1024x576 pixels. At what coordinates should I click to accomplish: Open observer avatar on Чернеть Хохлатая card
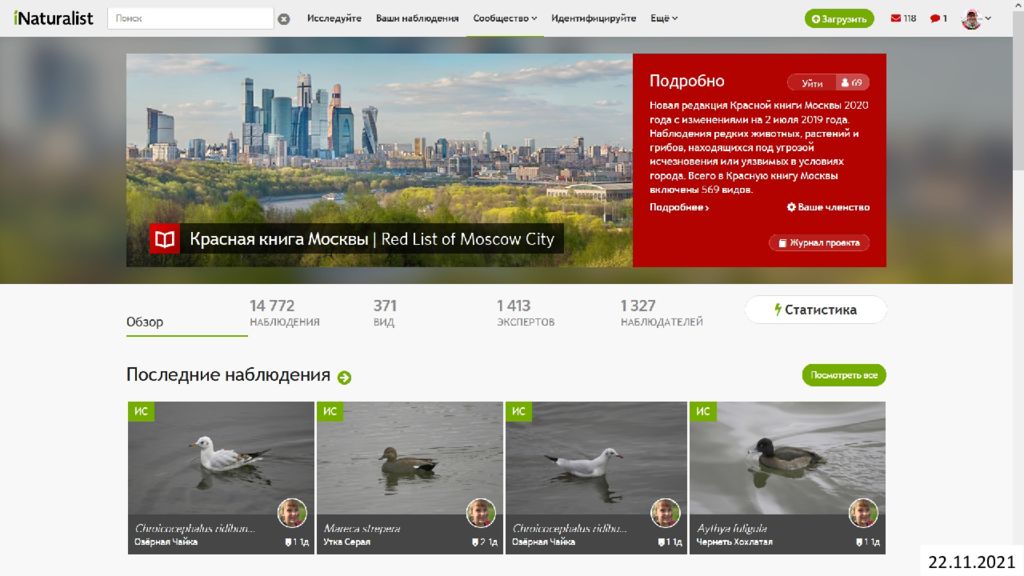pos(863,513)
